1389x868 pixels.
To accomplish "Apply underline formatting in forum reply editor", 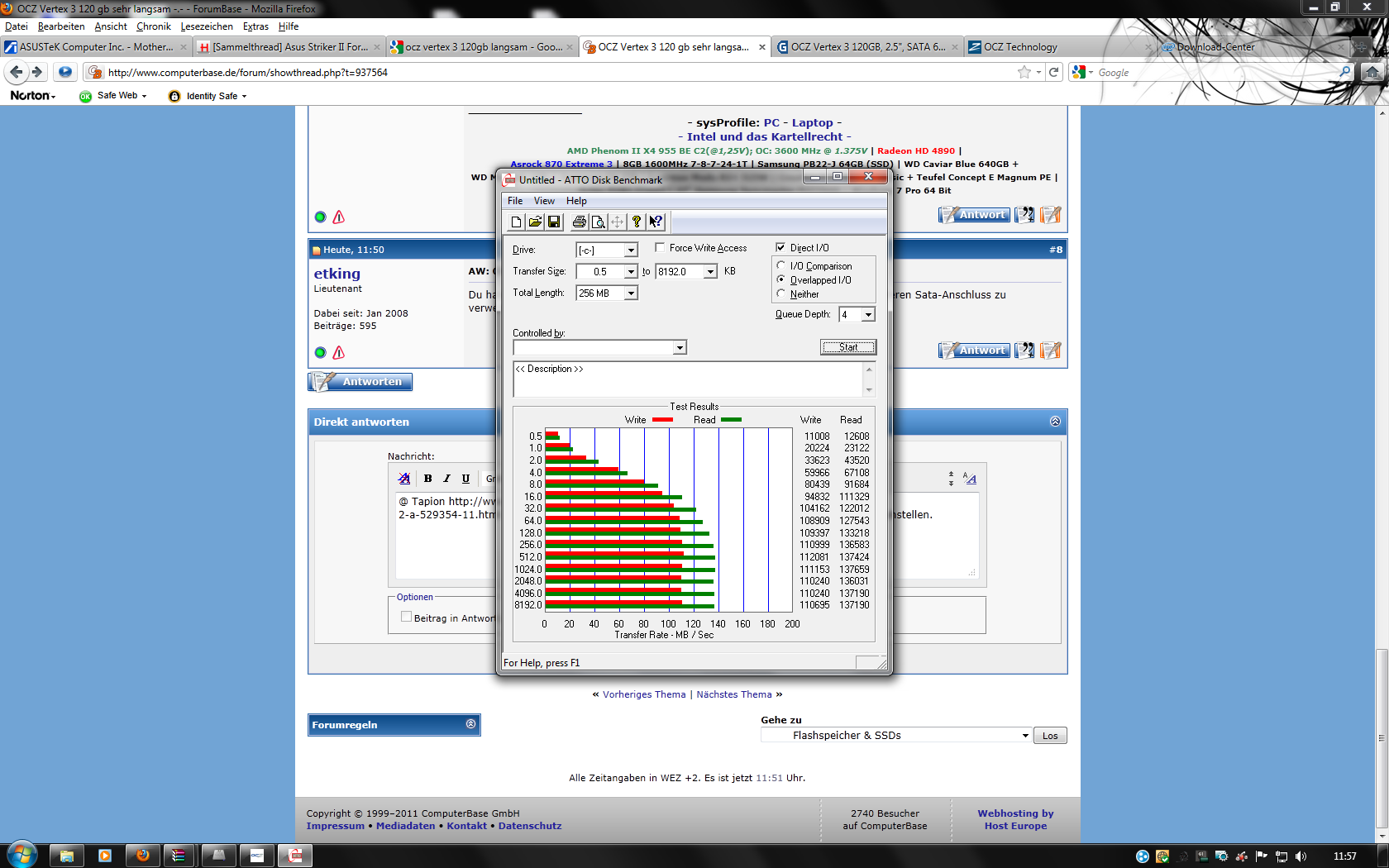I will click(465, 479).
